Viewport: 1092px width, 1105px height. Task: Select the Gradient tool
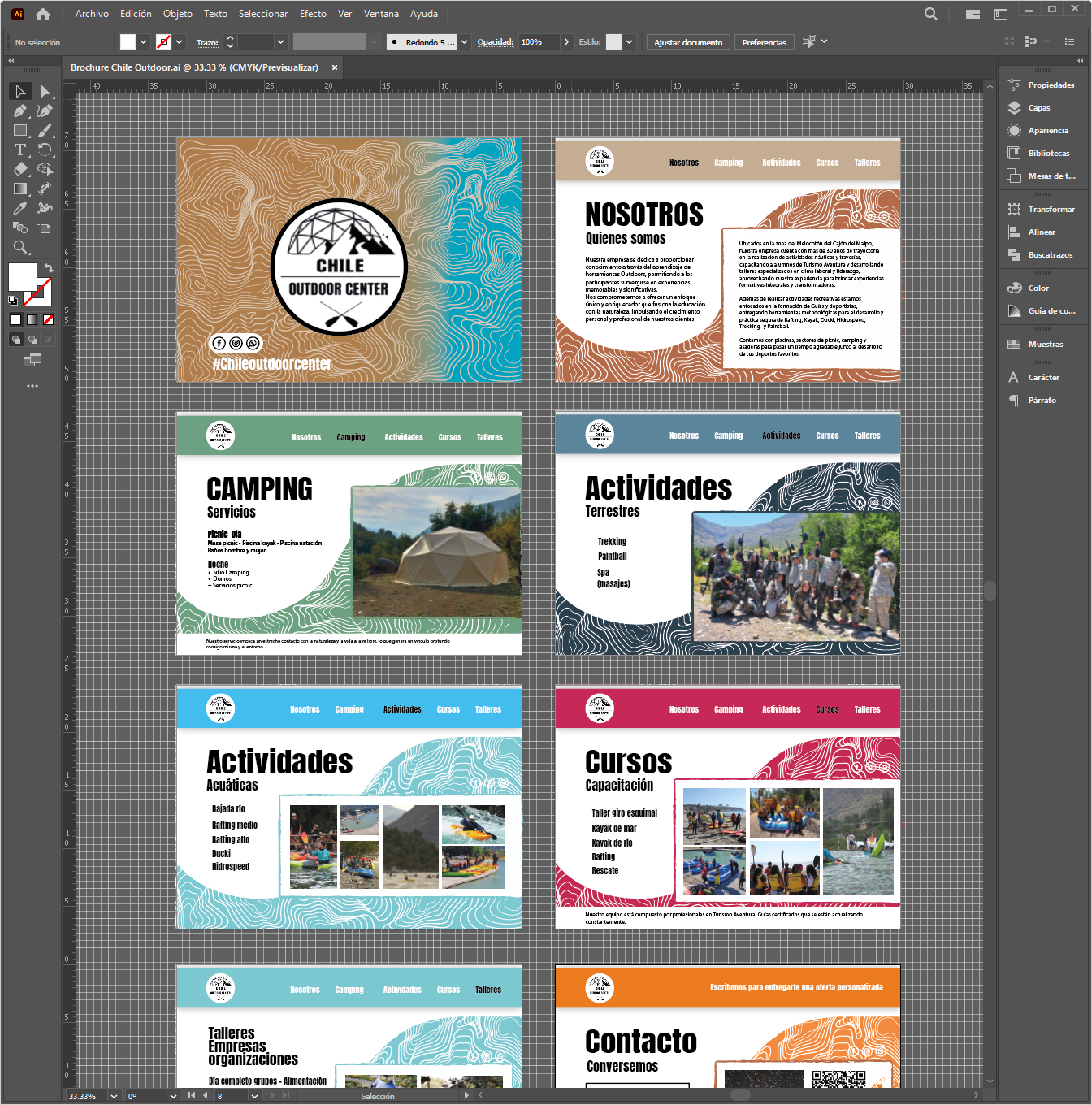pos(20,188)
